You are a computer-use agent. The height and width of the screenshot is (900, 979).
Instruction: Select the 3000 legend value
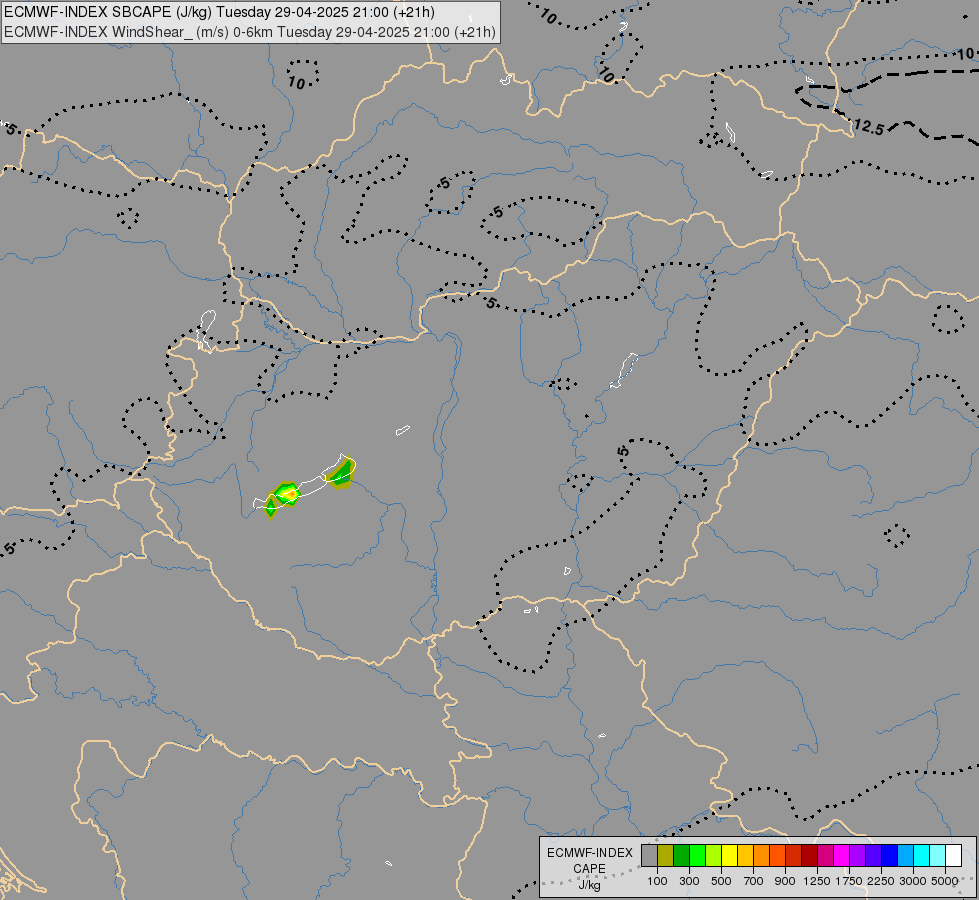click(913, 881)
